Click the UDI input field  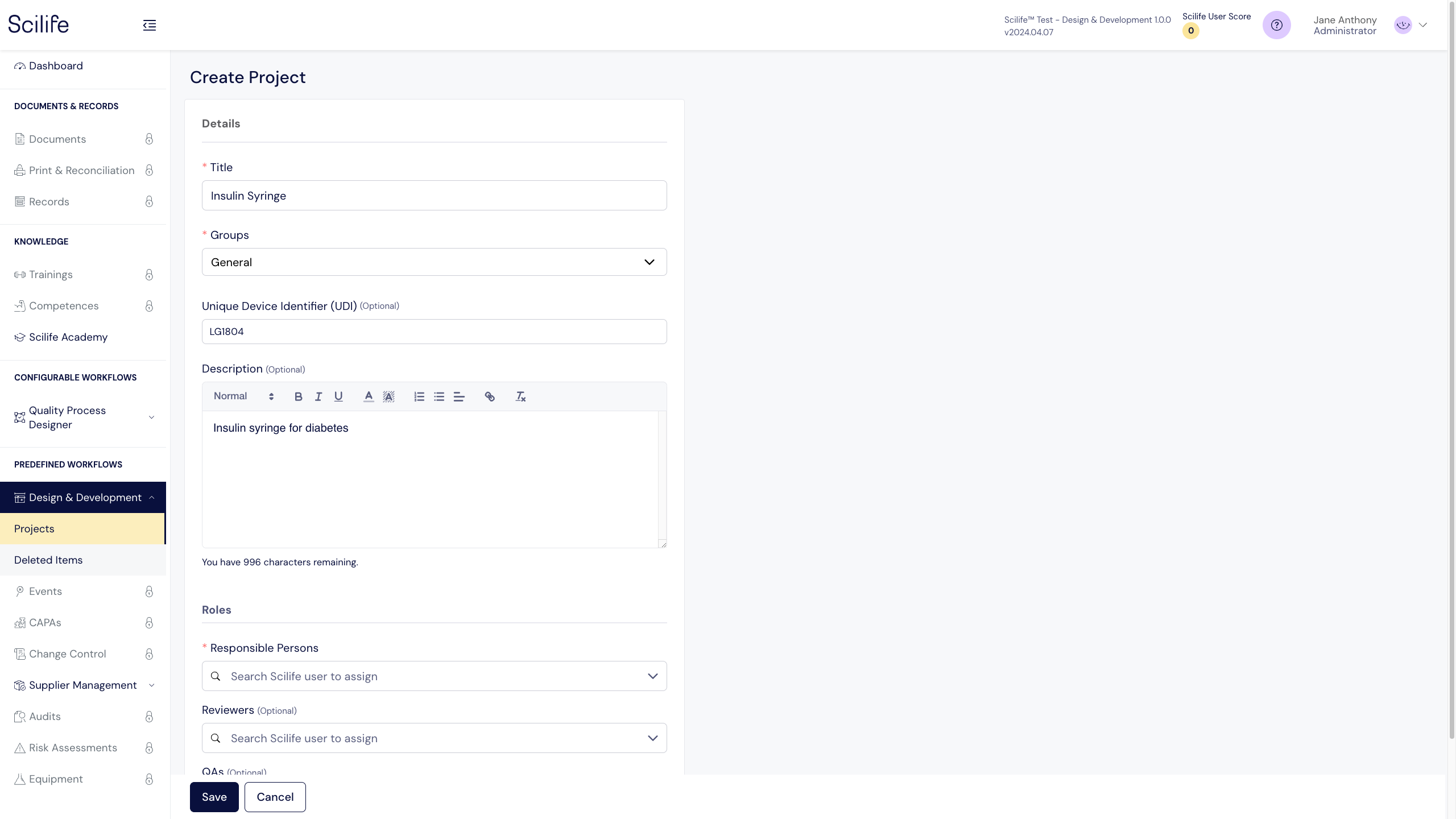coord(434,332)
